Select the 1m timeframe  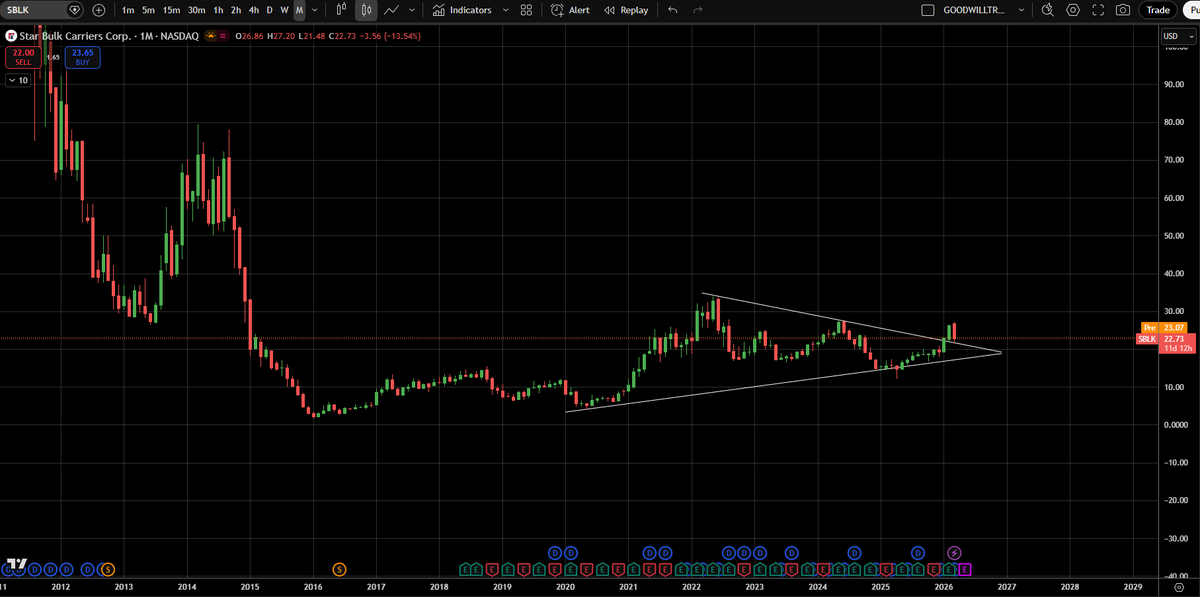pyautogui.click(x=128, y=10)
